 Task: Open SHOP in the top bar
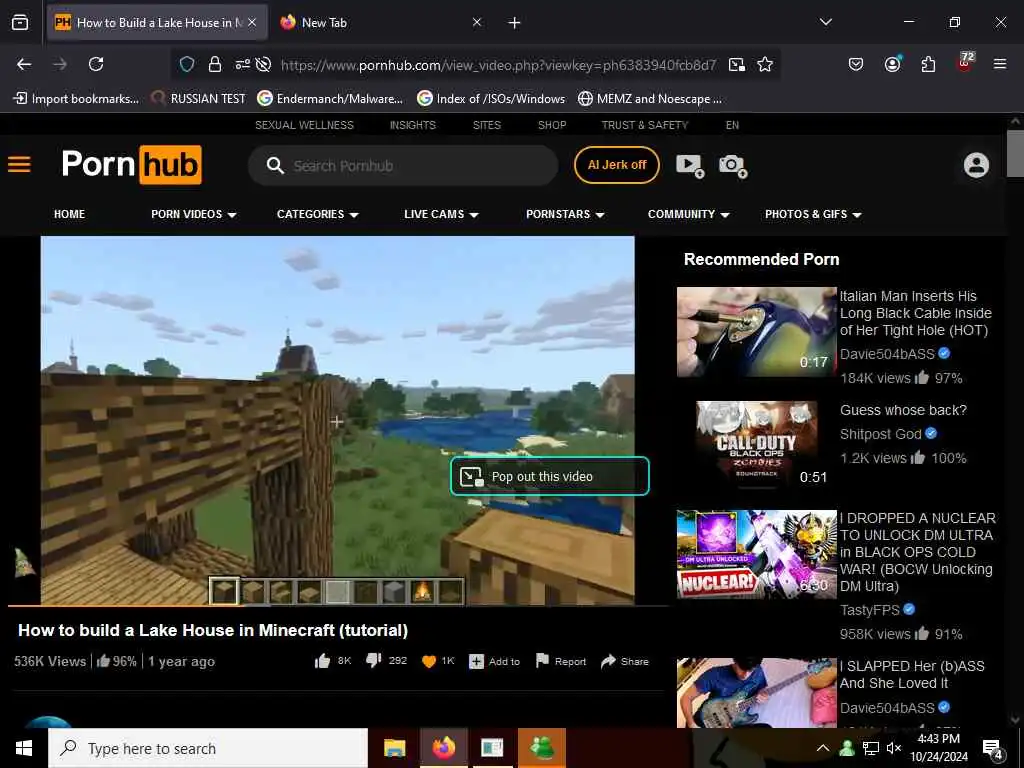click(x=552, y=125)
